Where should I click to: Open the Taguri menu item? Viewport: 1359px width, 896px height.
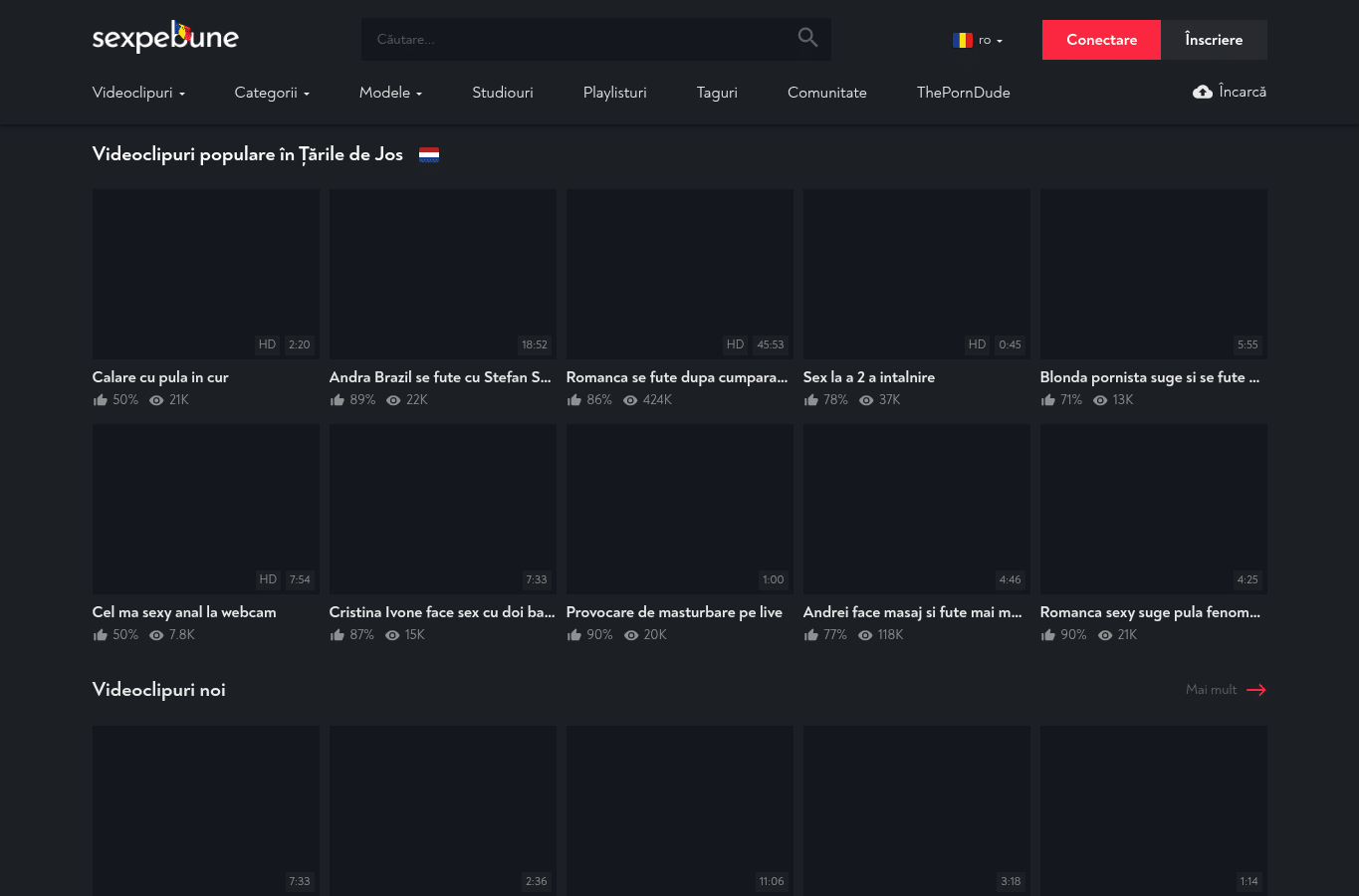click(717, 93)
